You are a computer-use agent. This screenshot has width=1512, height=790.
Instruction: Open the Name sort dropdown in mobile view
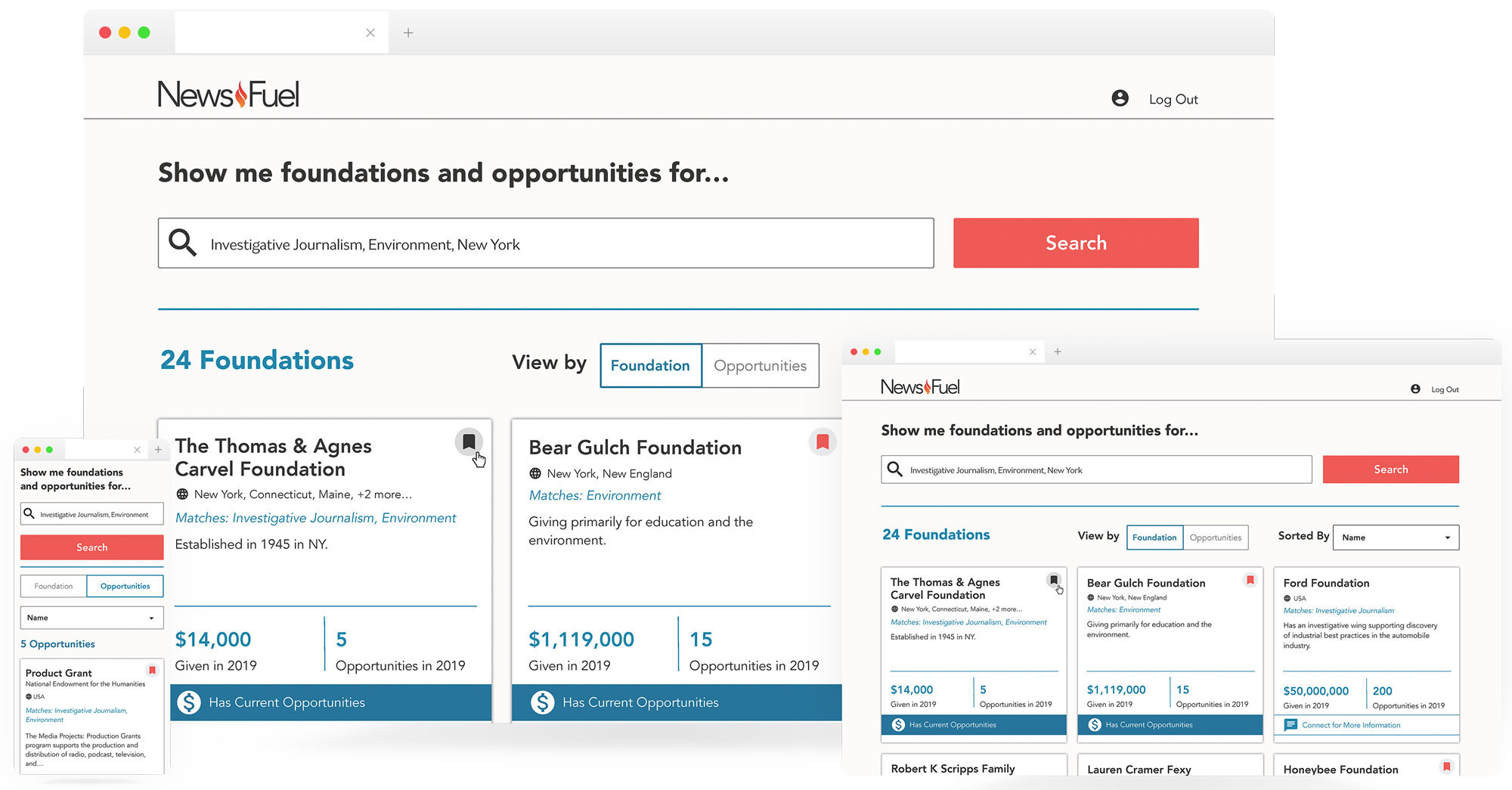tap(91, 618)
